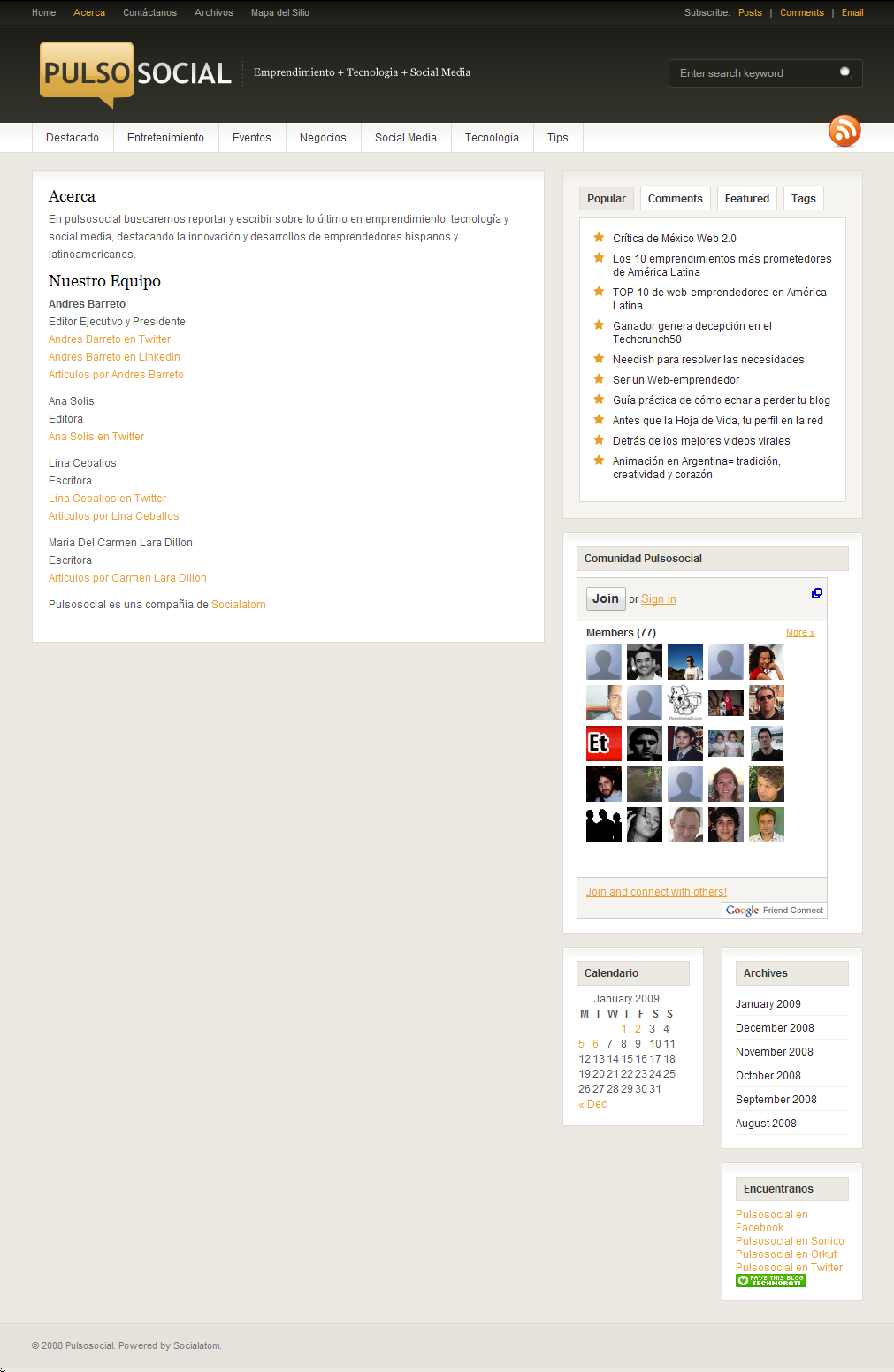Image resolution: width=894 pixels, height=1372 pixels.
Task: Open Animación en Argentina article
Action: [697, 468]
